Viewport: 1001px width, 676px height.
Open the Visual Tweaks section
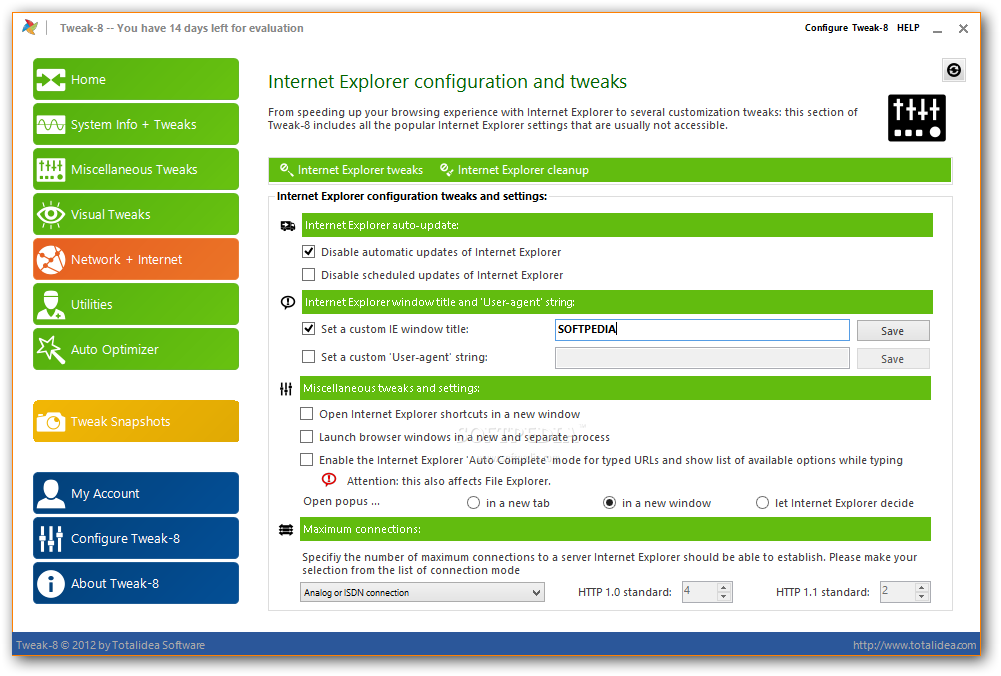(x=136, y=214)
